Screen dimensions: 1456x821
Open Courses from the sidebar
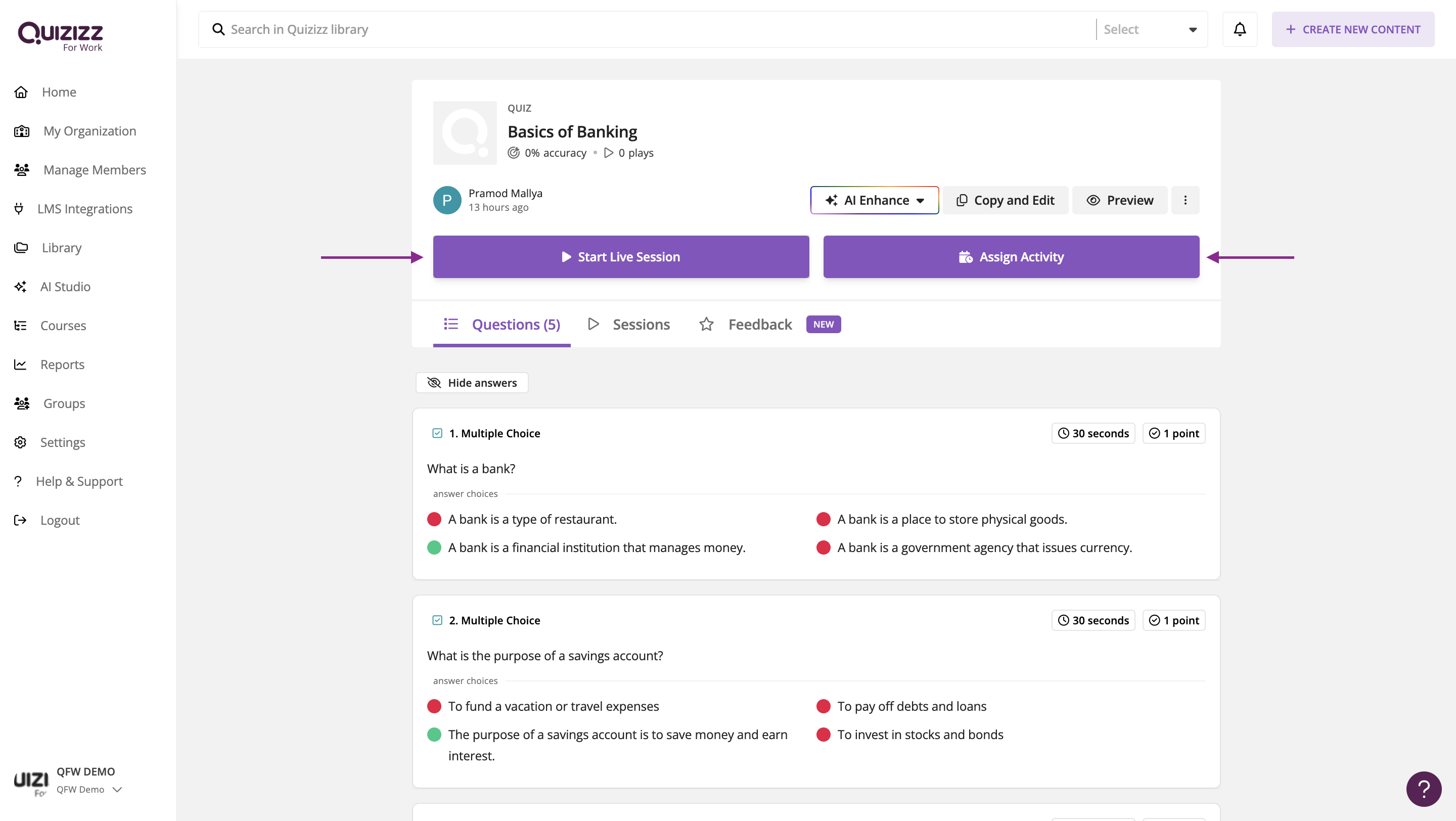pos(63,326)
